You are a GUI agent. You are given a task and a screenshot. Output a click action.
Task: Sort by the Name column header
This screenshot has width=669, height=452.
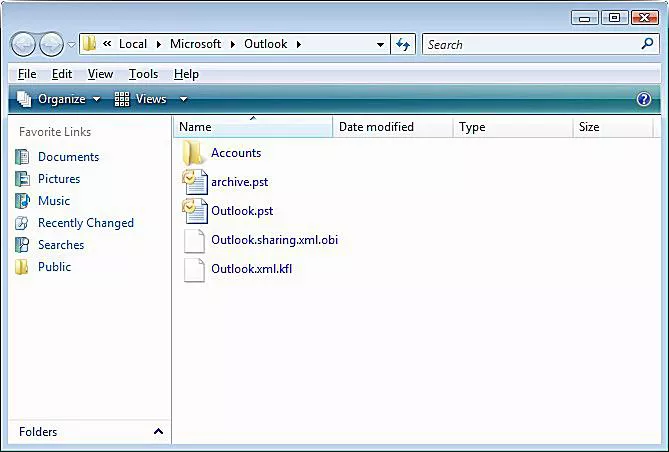(x=253, y=127)
